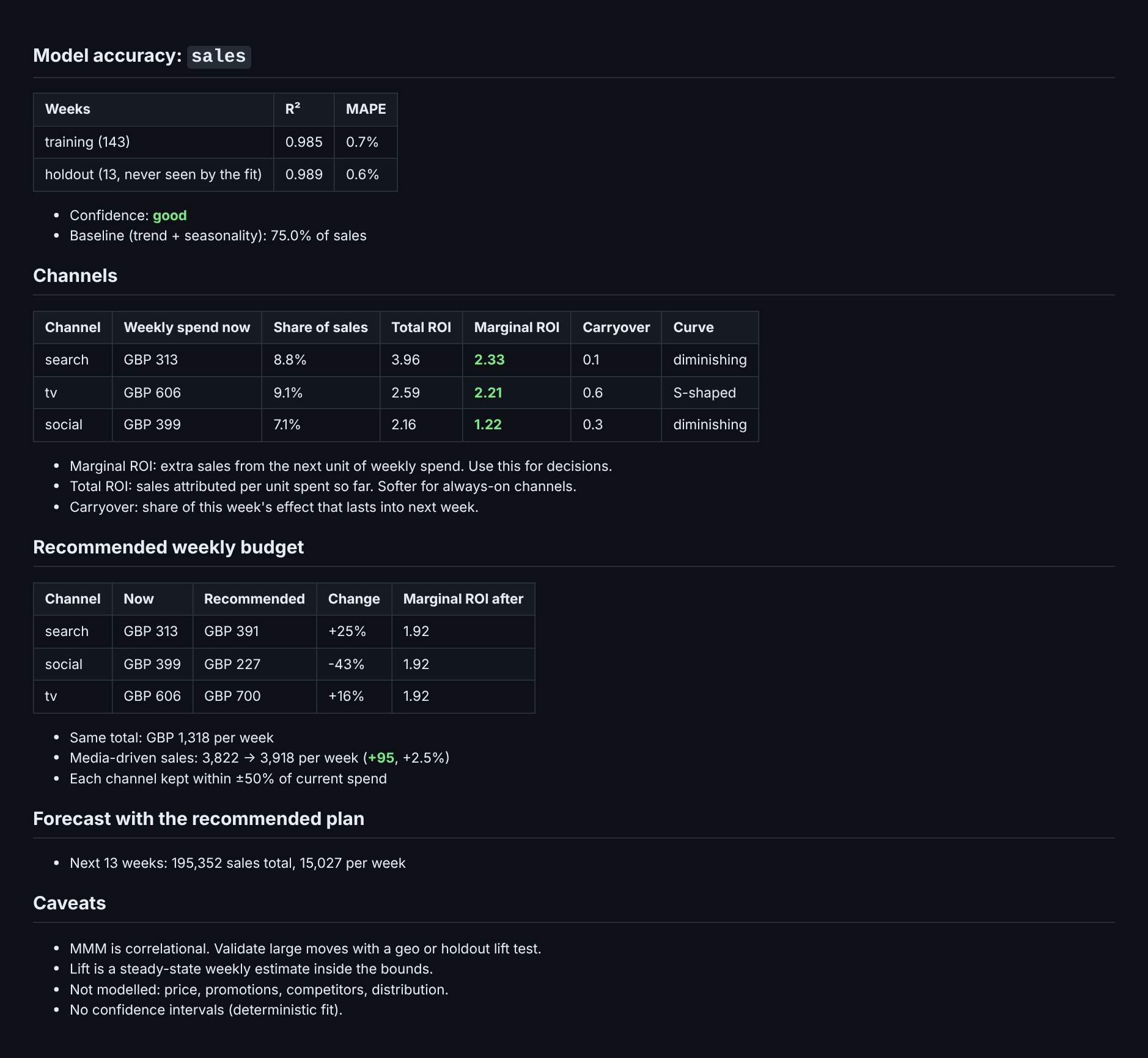This screenshot has width=1148, height=1058.
Task: Click the 'Recommended weekly budget' heading
Action: pos(168,547)
